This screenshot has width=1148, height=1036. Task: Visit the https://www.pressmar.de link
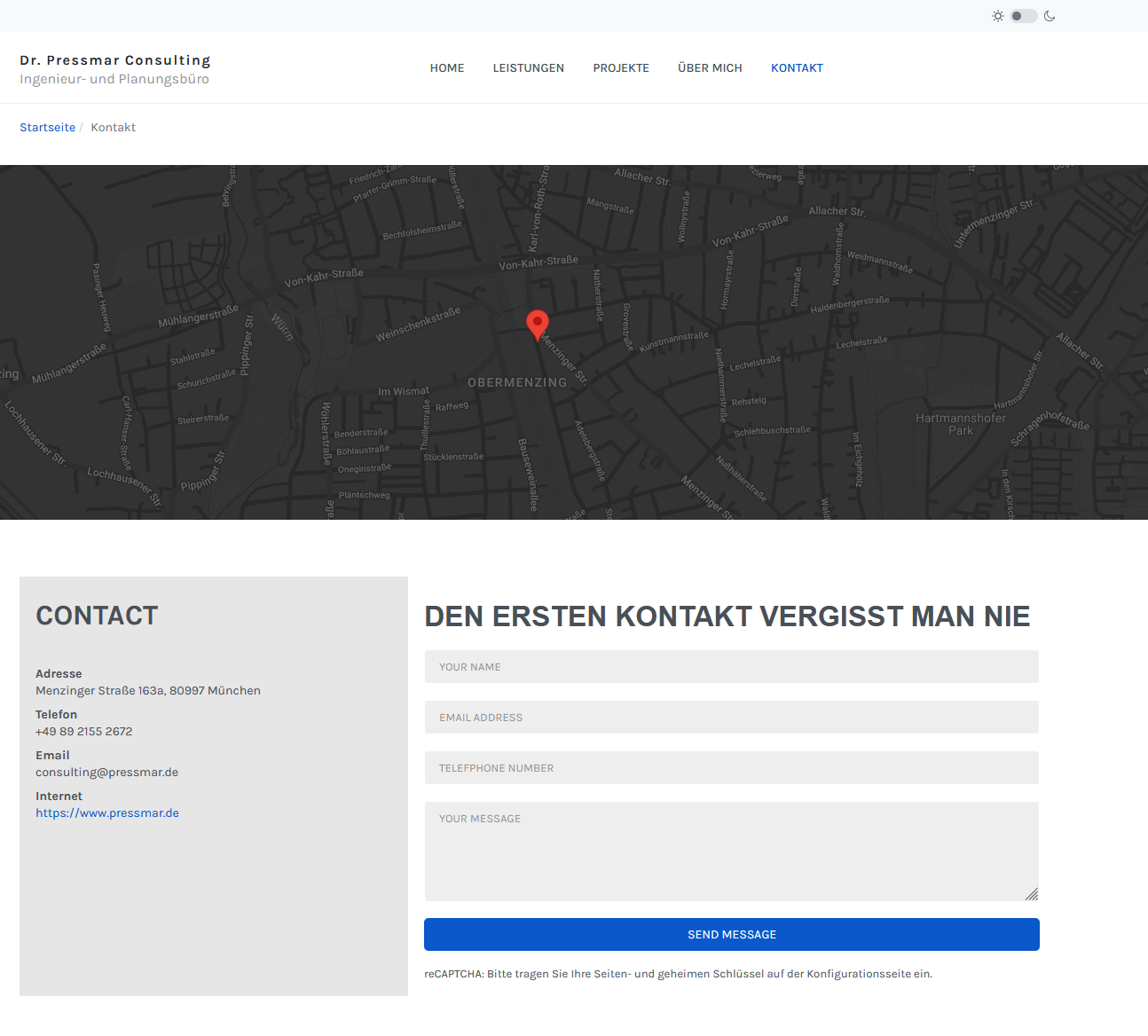pyautogui.click(x=107, y=813)
